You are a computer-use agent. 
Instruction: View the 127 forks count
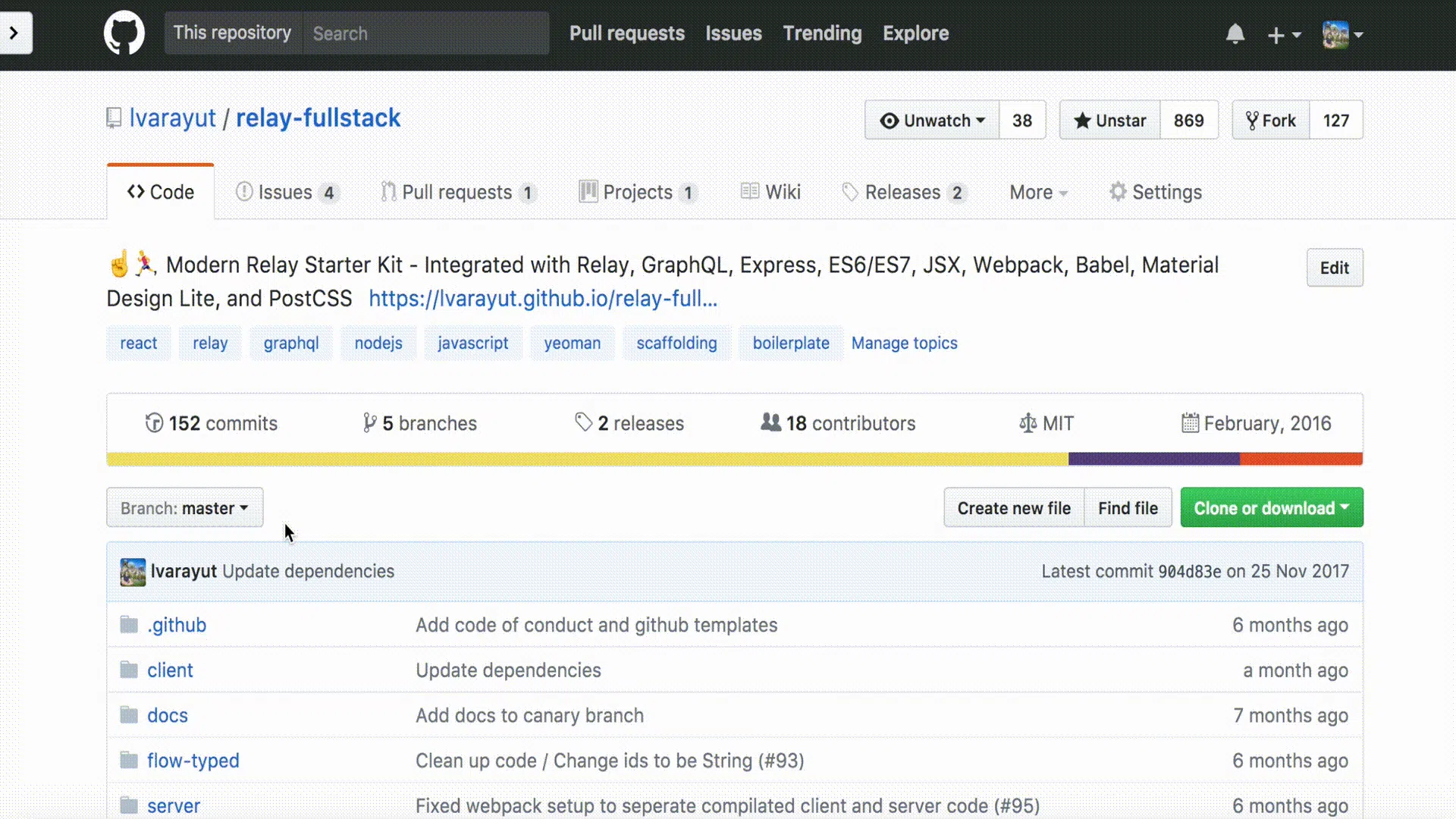(1336, 120)
